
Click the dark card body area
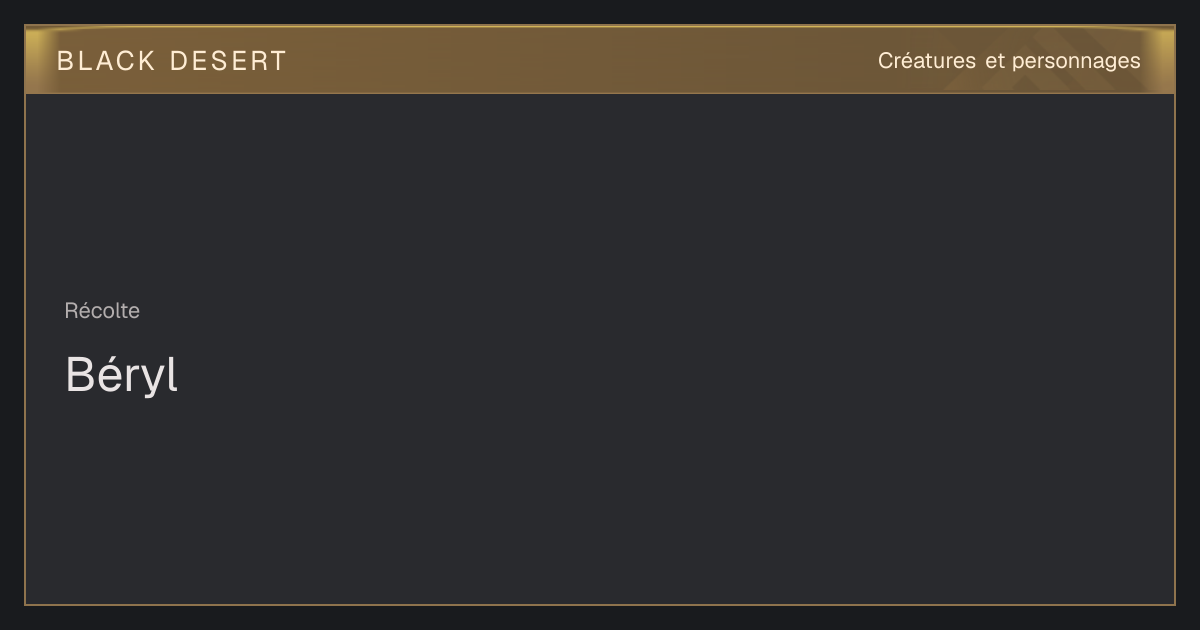pyautogui.click(x=600, y=349)
